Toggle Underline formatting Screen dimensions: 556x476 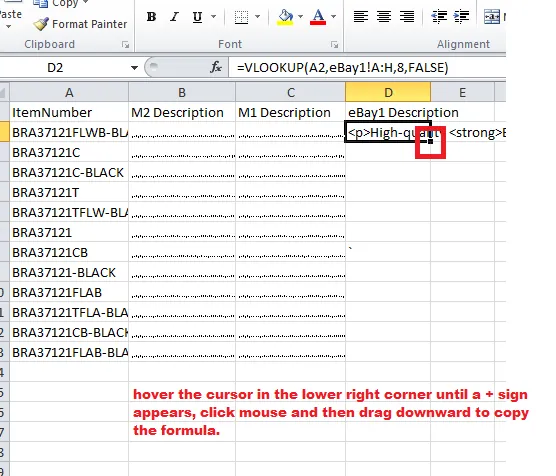(x=197, y=17)
